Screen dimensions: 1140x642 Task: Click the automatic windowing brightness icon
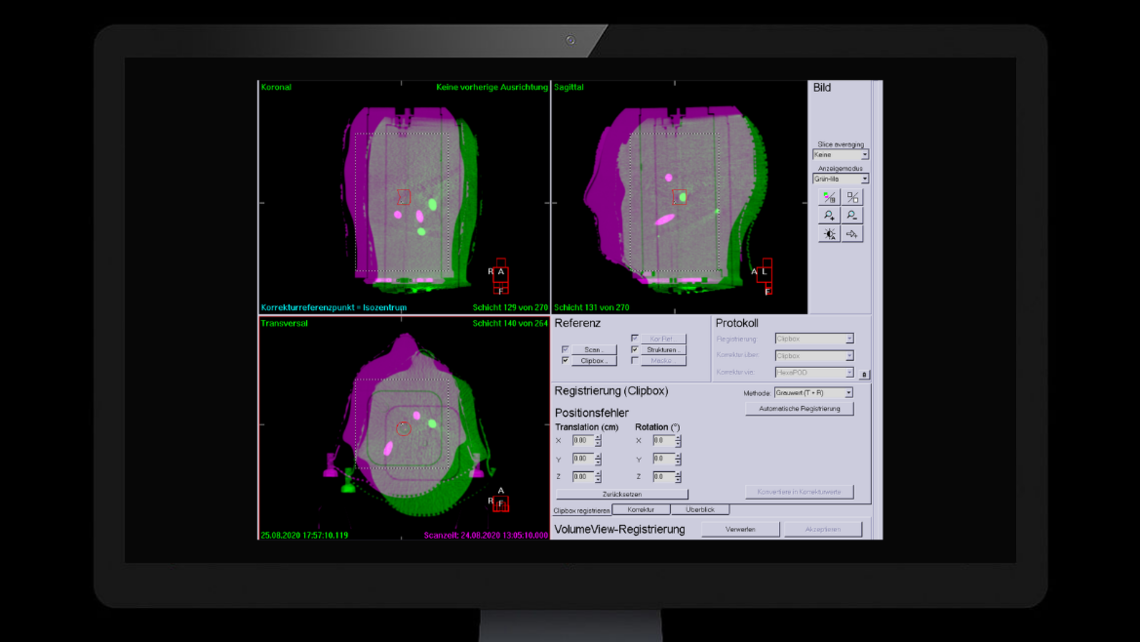[x=829, y=233]
